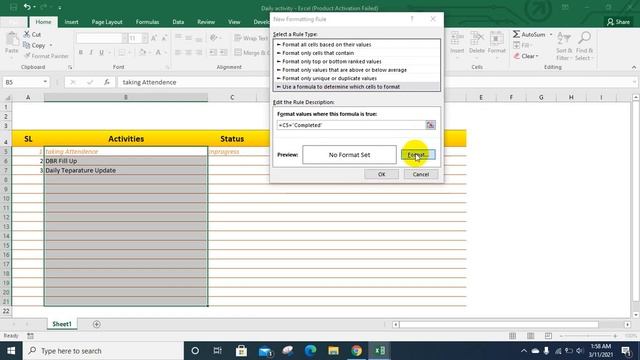Open the Page Layout ribbon tab
640x360 pixels.
pyautogui.click(x=107, y=22)
